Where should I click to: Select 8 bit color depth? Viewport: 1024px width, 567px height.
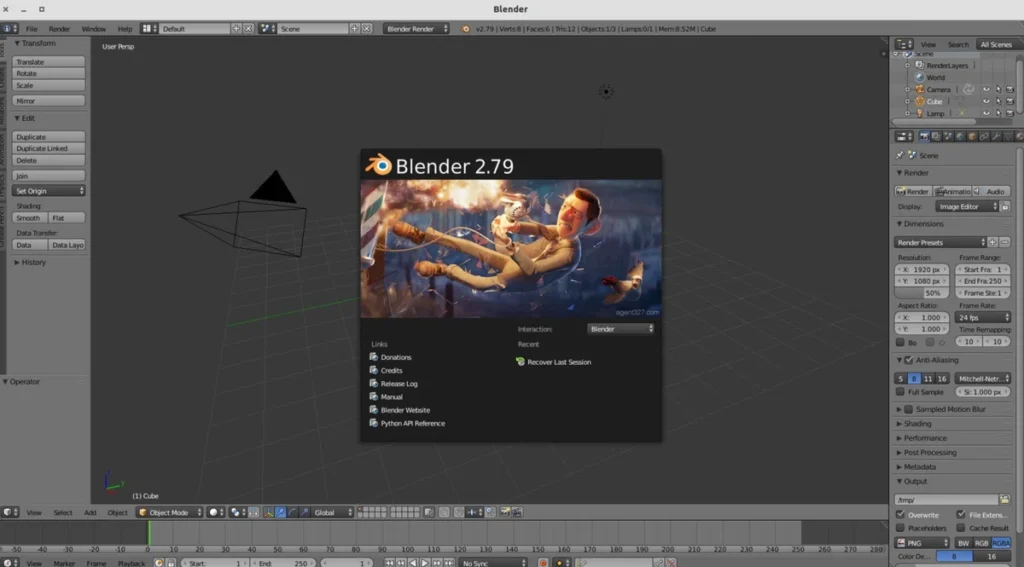pos(954,557)
